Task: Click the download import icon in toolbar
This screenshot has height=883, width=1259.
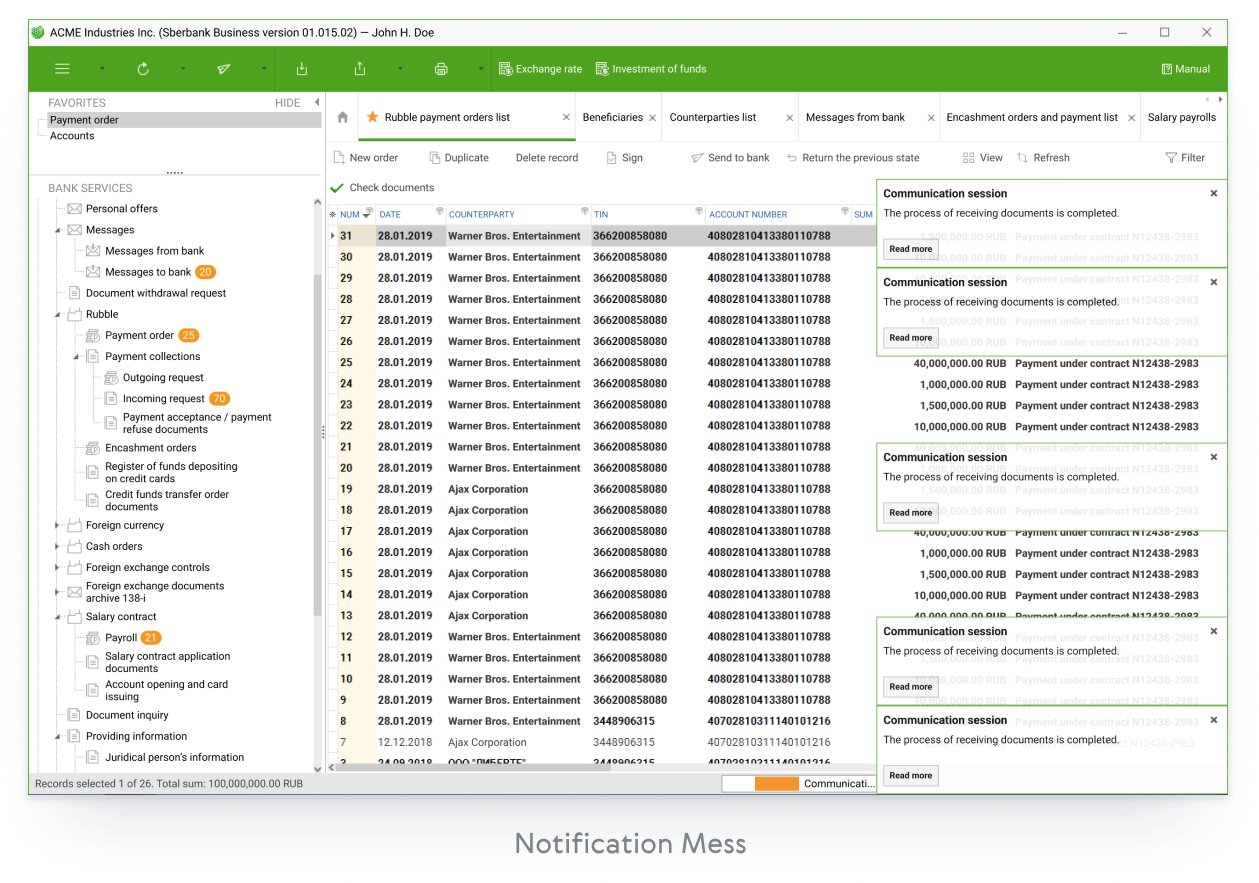Action: (x=302, y=69)
